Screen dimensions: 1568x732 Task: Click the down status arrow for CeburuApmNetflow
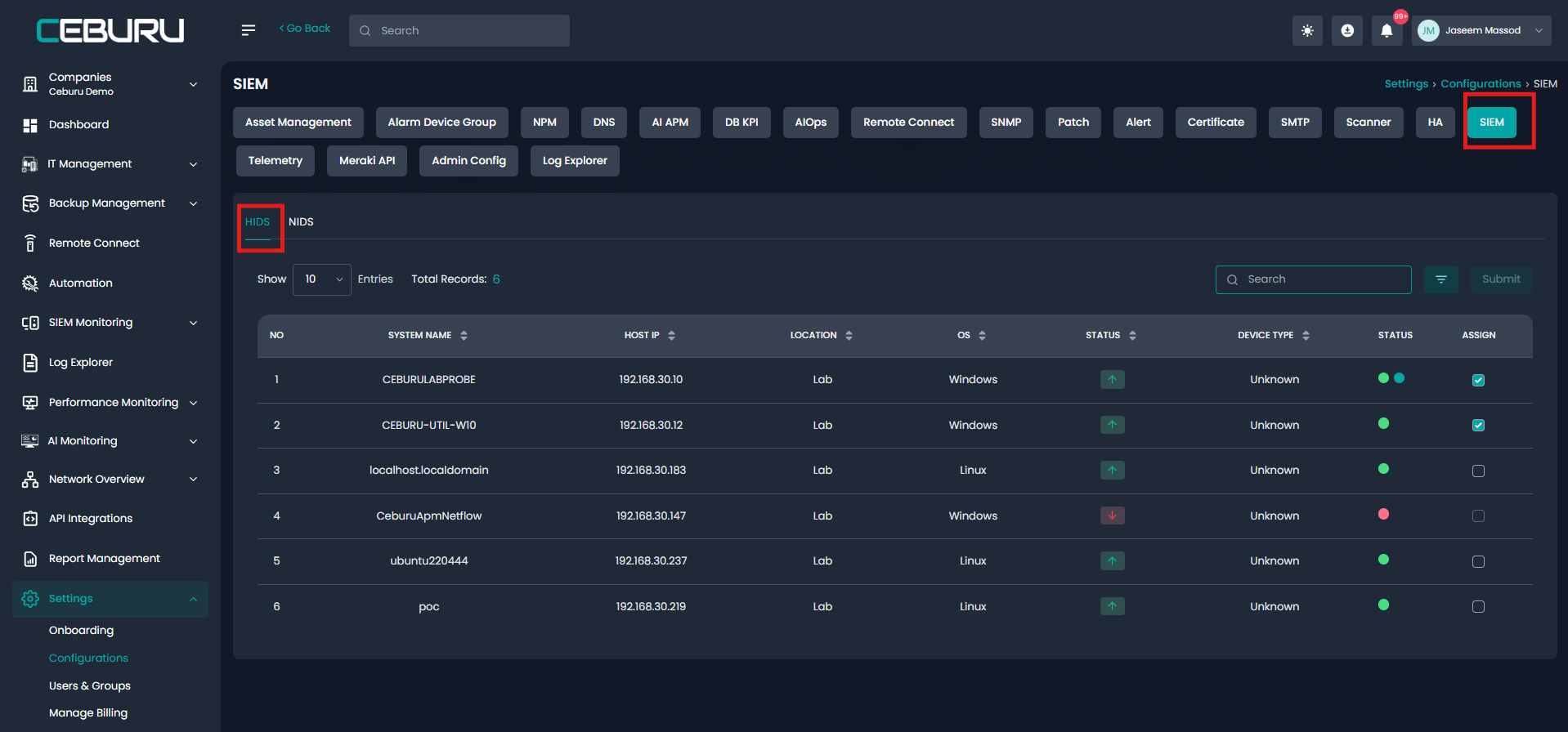pos(1112,516)
